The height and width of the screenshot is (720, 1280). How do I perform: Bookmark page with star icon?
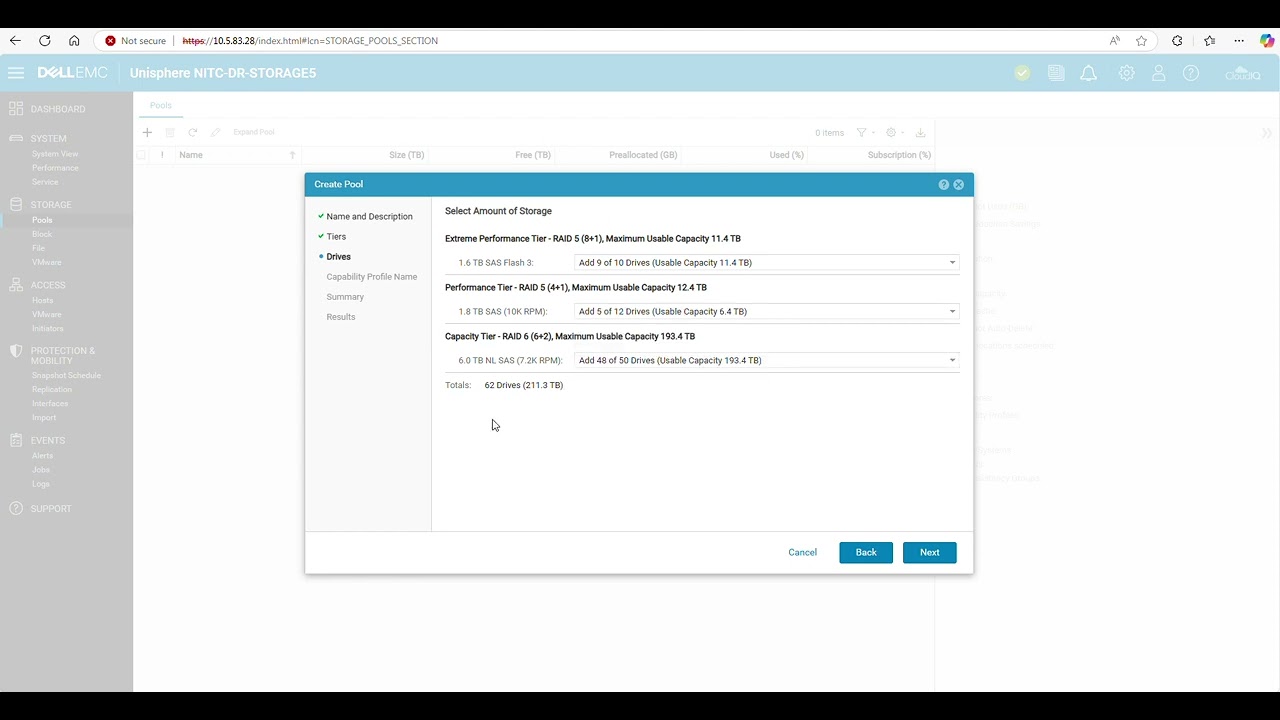click(x=1142, y=41)
